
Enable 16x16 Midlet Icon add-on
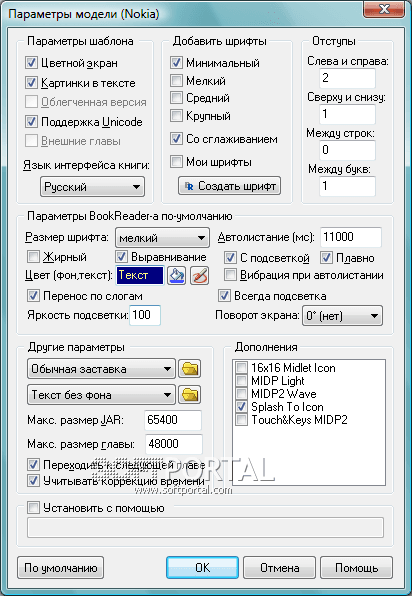pos(241,368)
